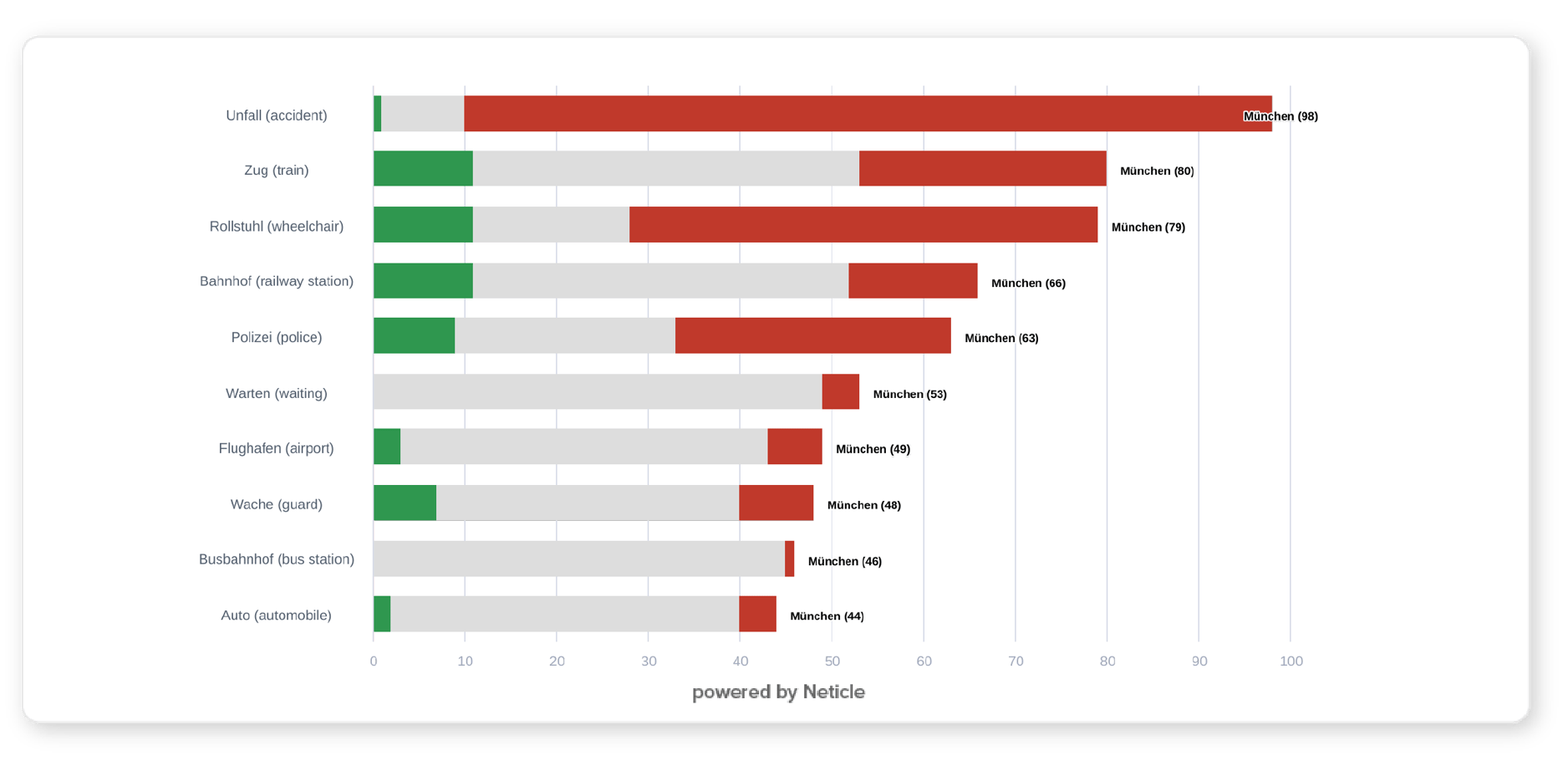The width and height of the screenshot is (1568, 766).
Task: Select the red segment of the Flughafen bar
Action: [x=795, y=447]
